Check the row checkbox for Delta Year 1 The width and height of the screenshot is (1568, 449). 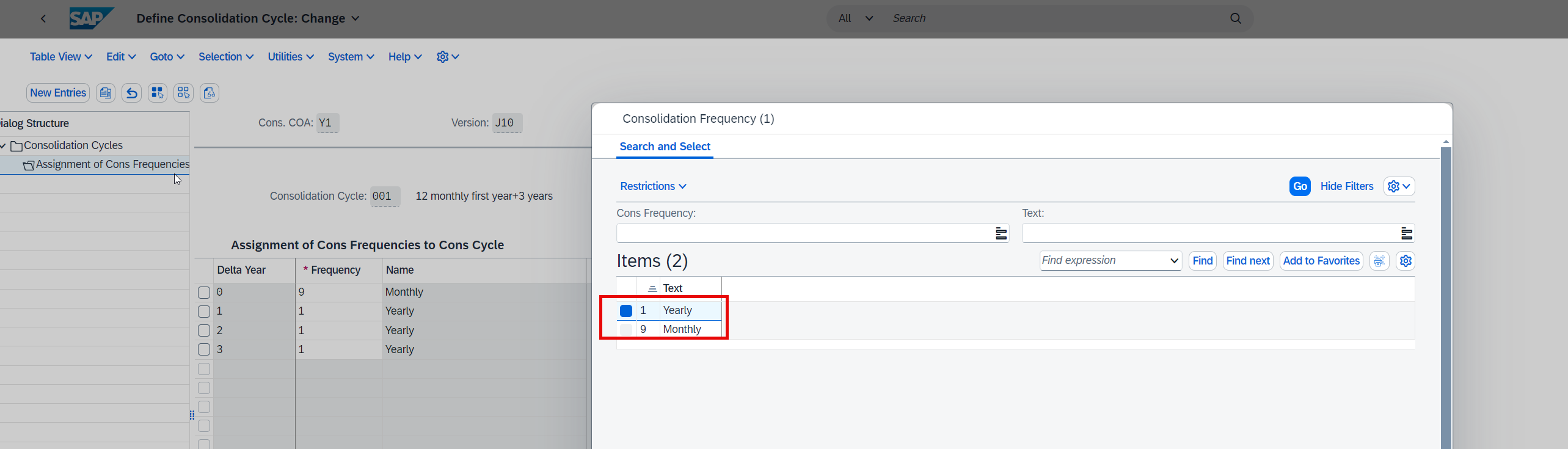(204, 312)
